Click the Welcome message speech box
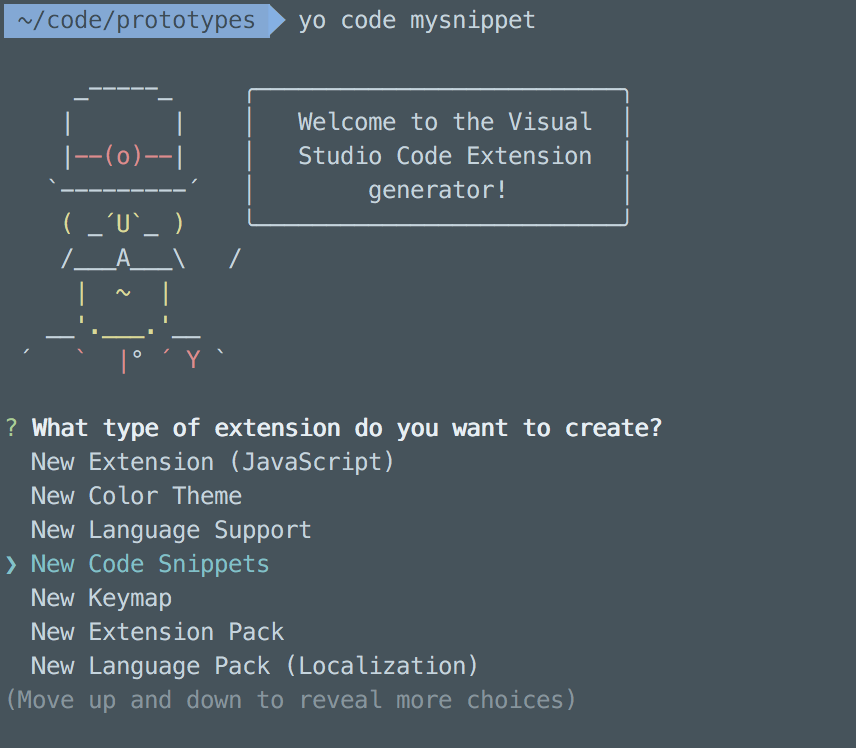 (x=438, y=156)
